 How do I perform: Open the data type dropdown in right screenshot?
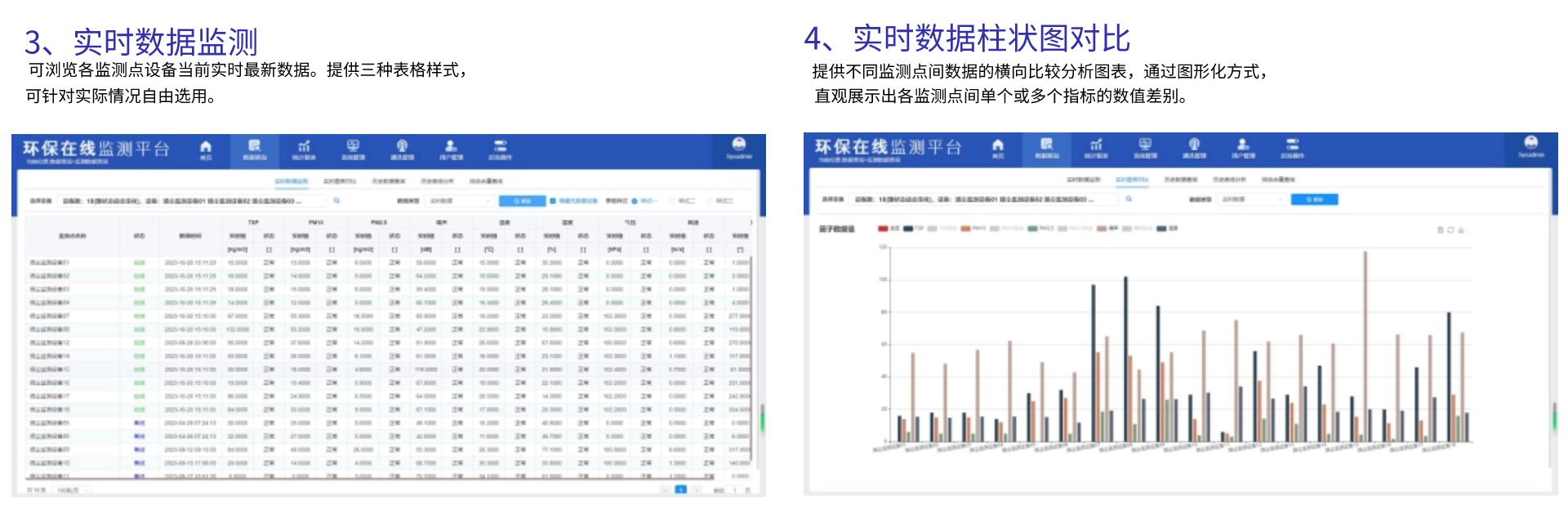point(1252,199)
